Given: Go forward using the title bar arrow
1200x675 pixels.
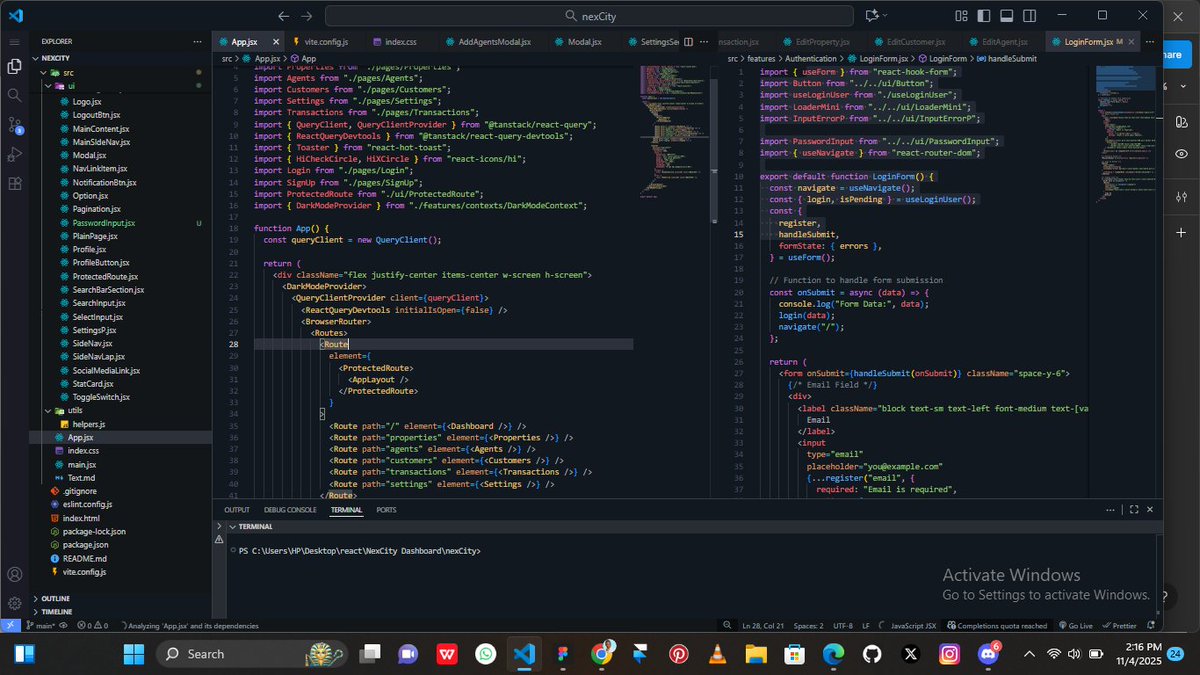Looking at the screenshot, I should pyautogui.click(x=307, y=16).
